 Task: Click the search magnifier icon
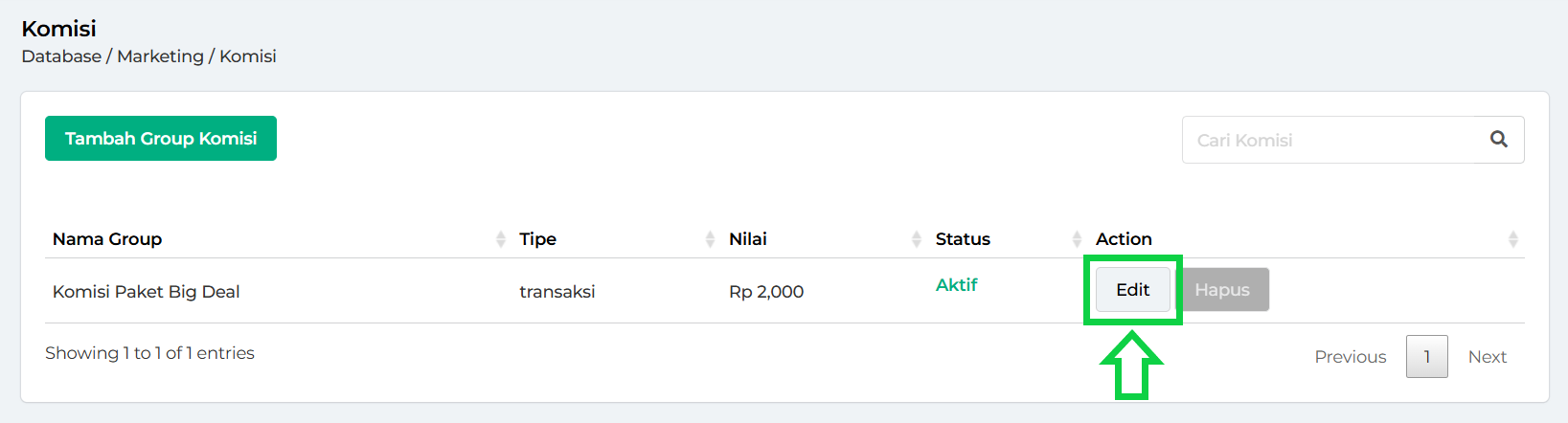pyautogui.click(x=1499, y=140)
